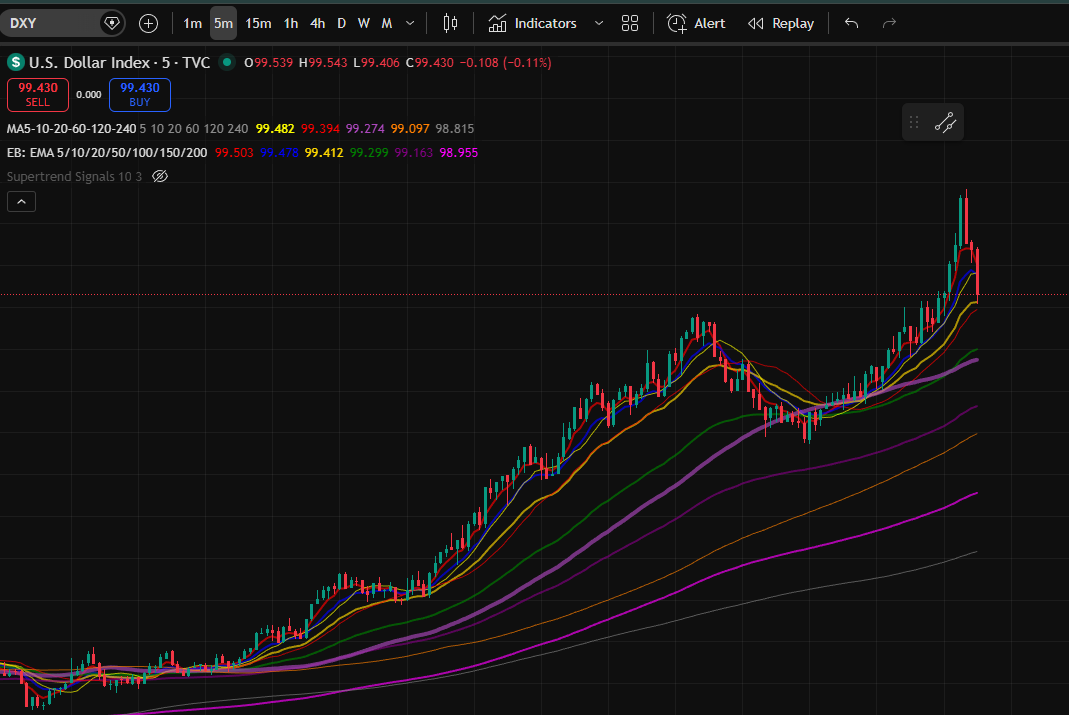Click the blue BUY 99.430 button

pos(140,94)
